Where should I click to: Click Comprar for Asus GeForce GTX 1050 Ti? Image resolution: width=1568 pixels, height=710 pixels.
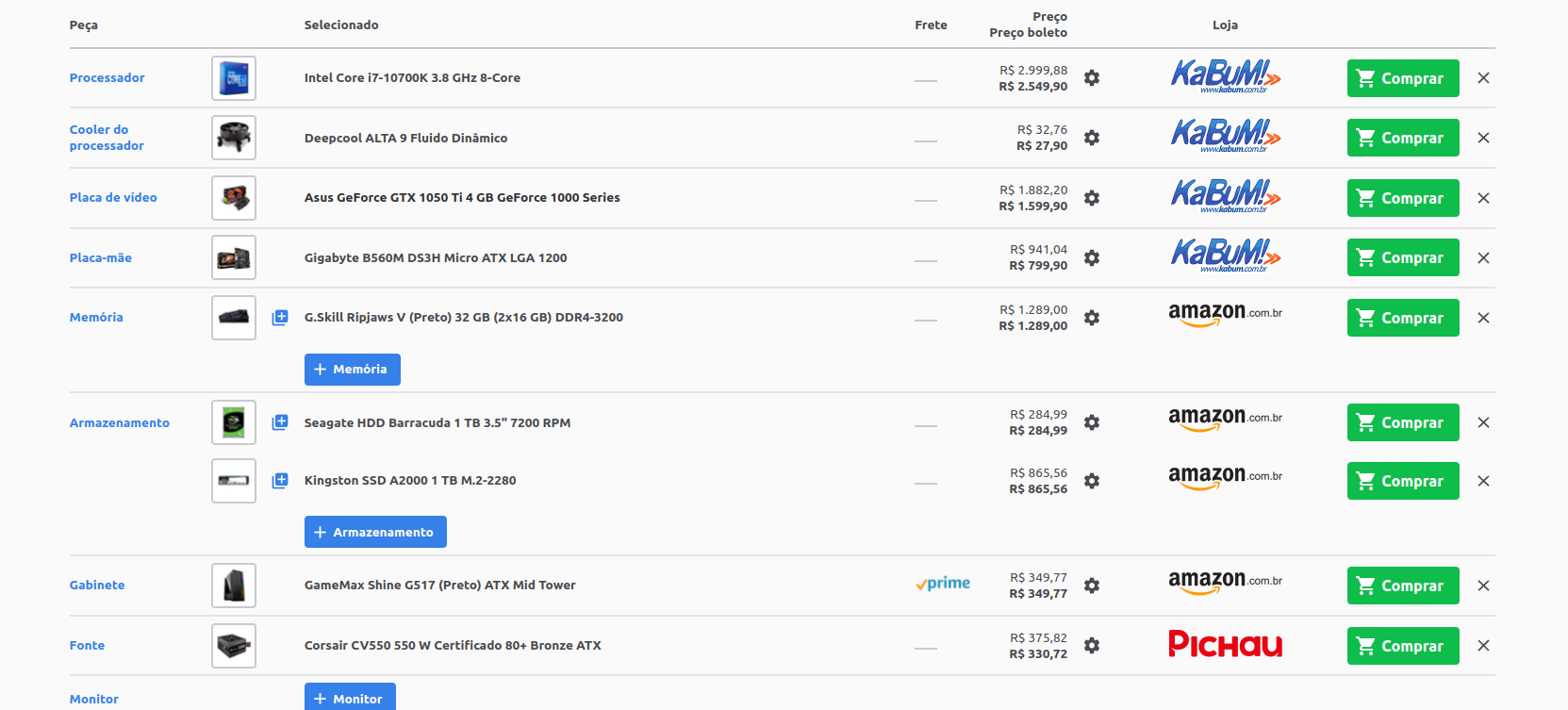click(1403, 198)
